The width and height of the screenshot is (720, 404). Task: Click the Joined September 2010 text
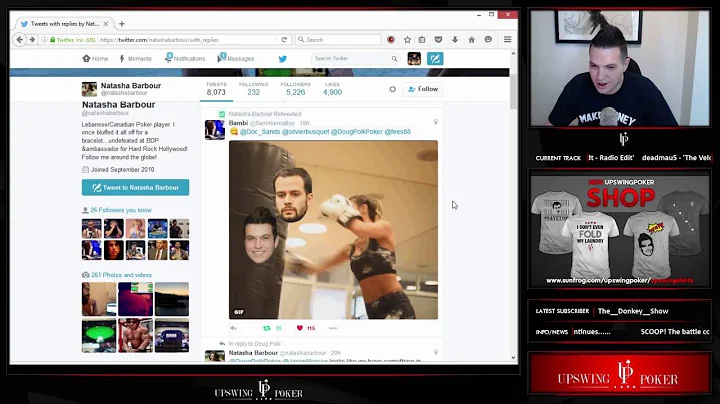click(123, 169)
